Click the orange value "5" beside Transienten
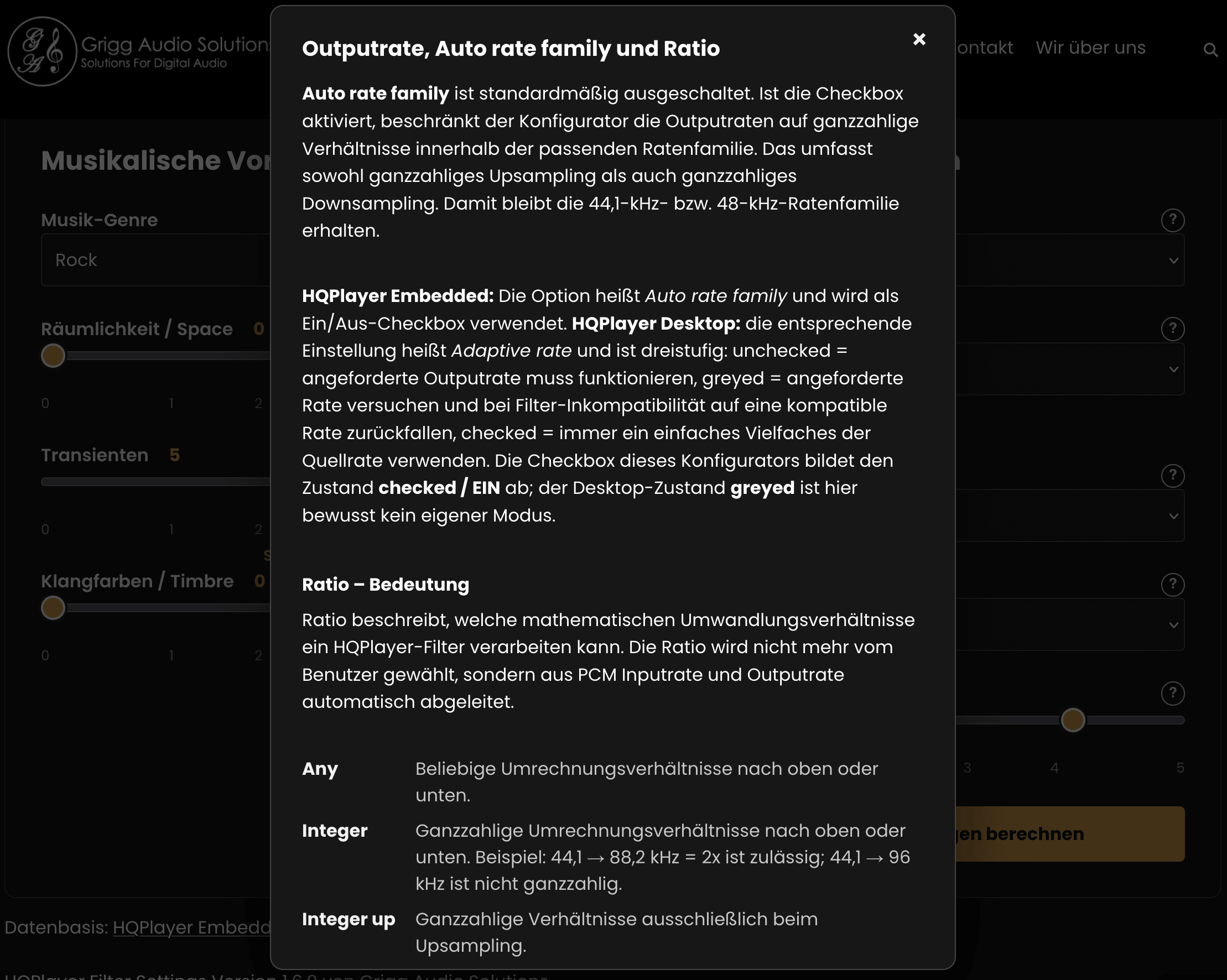This screenshot has height=980, width=1227. pyautogui.click(x=174, y=455)
